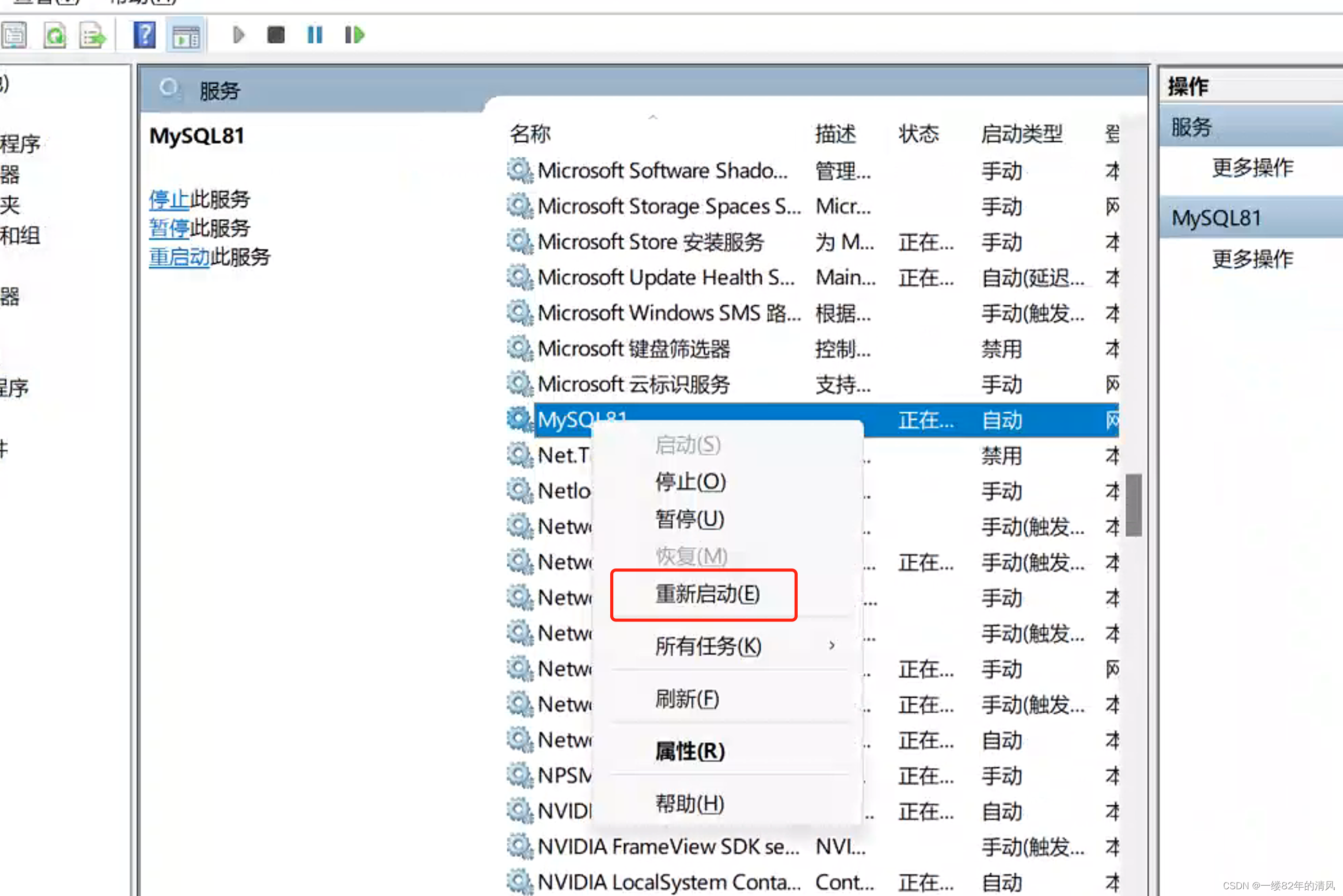This screenshot has height=896, width=1343.
Task: Click gear icon of MySQL81 service row
Action: [519, 419]
